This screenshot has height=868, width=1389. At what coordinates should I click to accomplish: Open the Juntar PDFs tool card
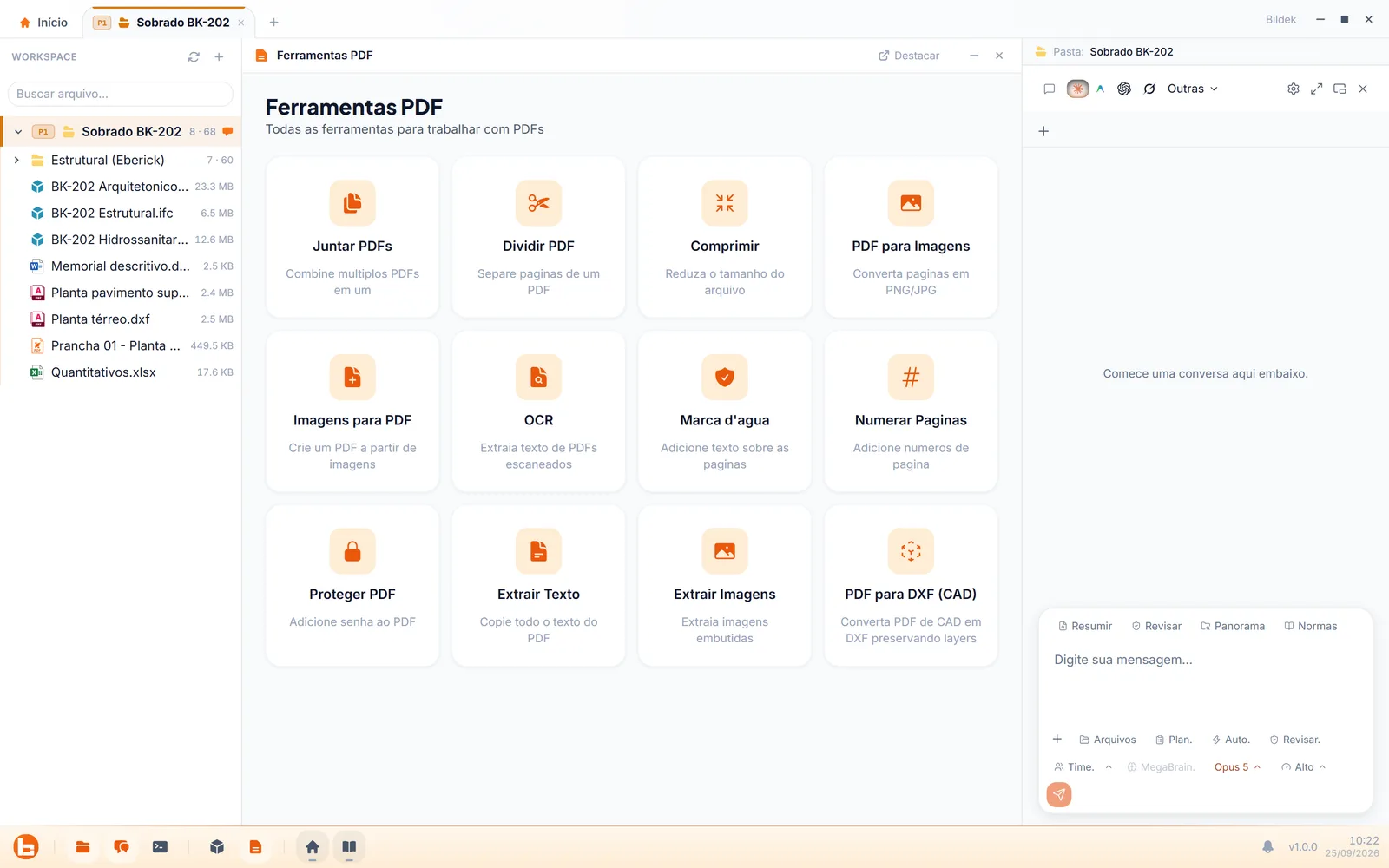tap(352, 237)
